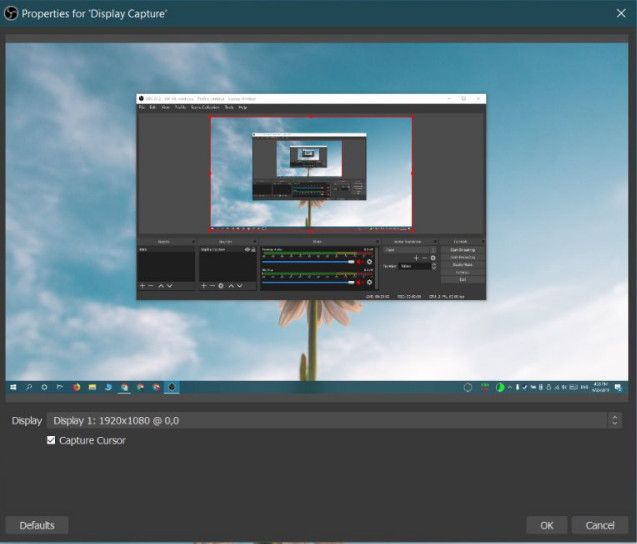Toggle the lock icon on the Display Capture source

pos(254,249)
